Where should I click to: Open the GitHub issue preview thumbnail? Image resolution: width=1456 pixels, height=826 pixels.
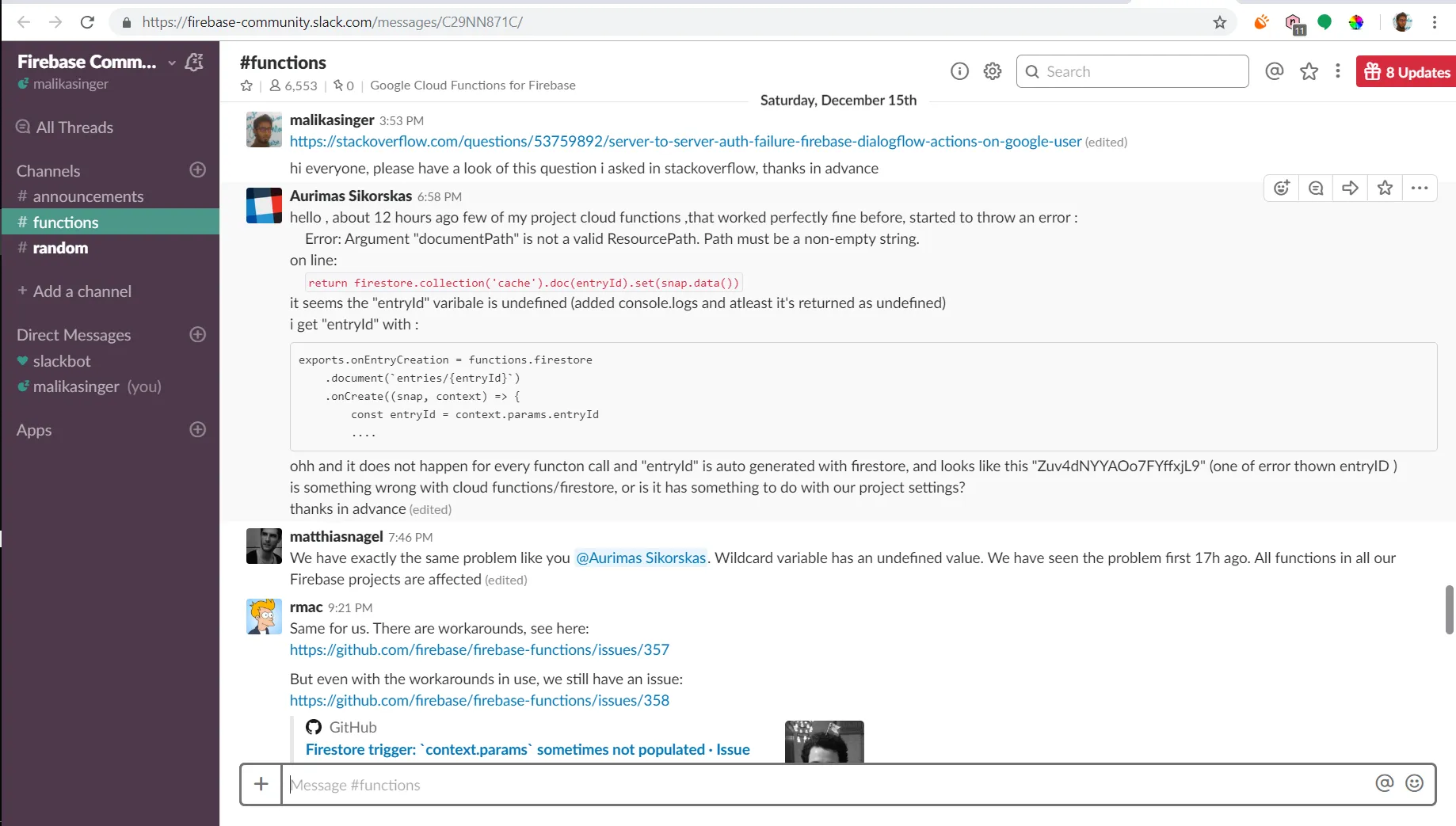click(x=824, y=741)
